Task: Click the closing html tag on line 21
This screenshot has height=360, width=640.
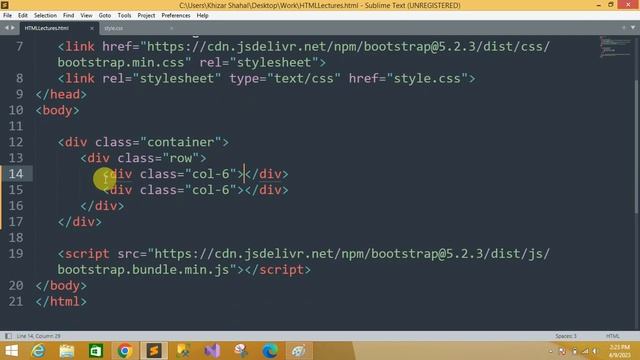Action: tap(61, 301)
